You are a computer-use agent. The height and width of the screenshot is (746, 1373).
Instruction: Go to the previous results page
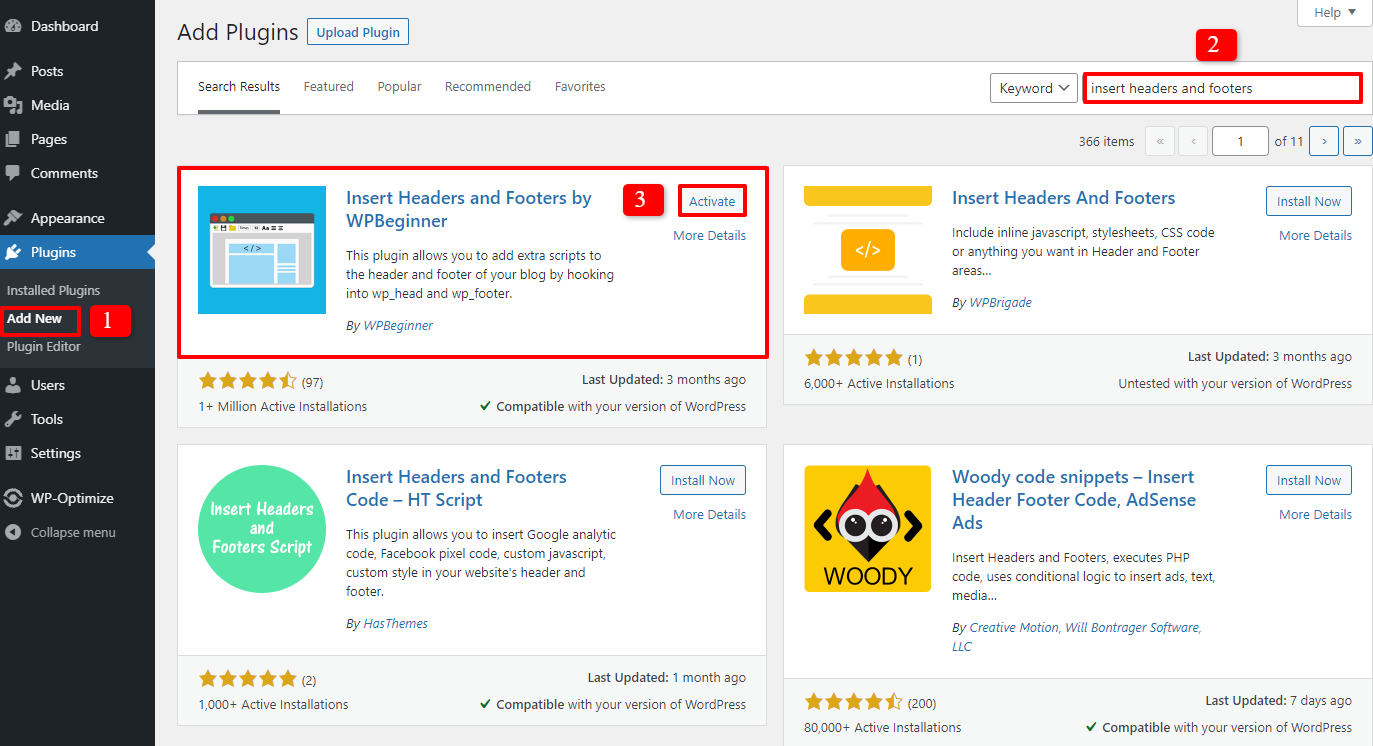click(1193, 141)
